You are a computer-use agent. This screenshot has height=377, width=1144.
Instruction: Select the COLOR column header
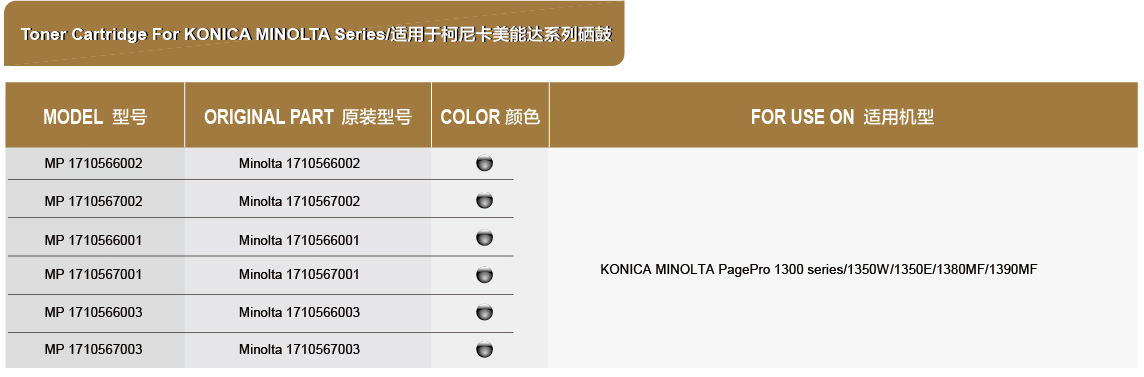(490, 116)
